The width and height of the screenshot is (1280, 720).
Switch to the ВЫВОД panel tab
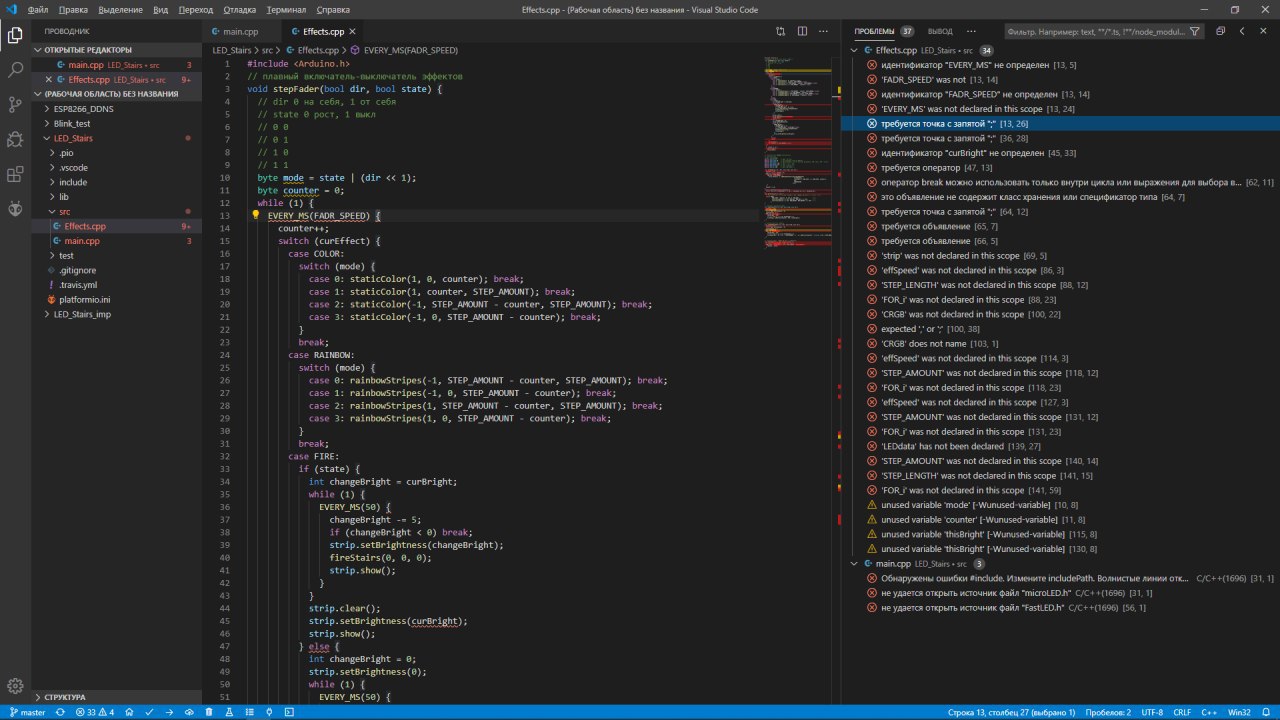pos(939,31)
